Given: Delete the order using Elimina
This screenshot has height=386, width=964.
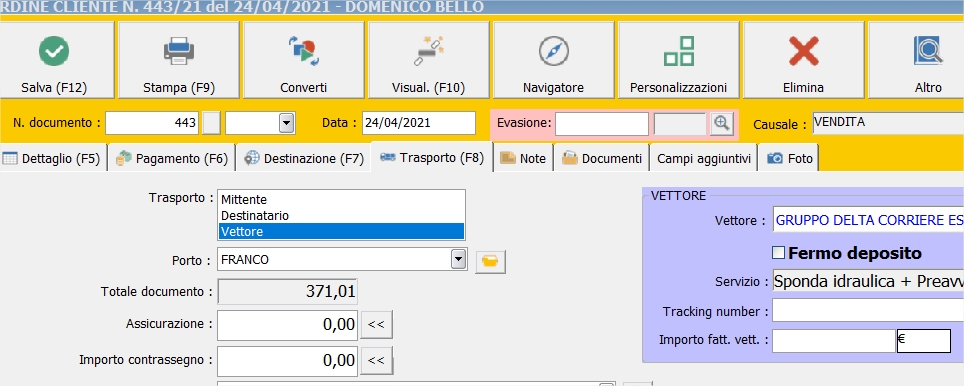Looking at the screenshot, I should [x=804, y=60].
